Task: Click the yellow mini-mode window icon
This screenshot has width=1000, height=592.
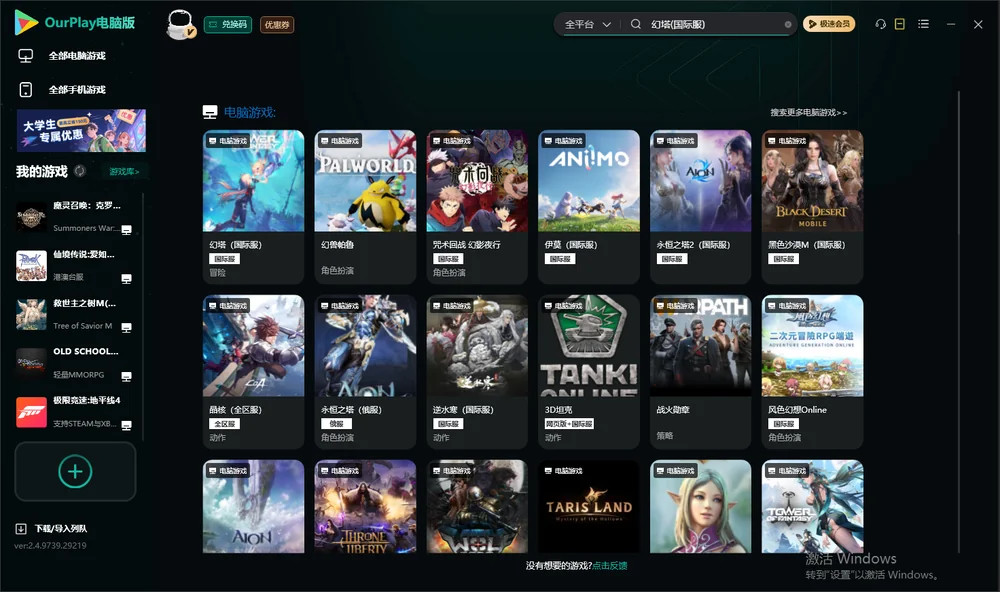Action: 900,24
